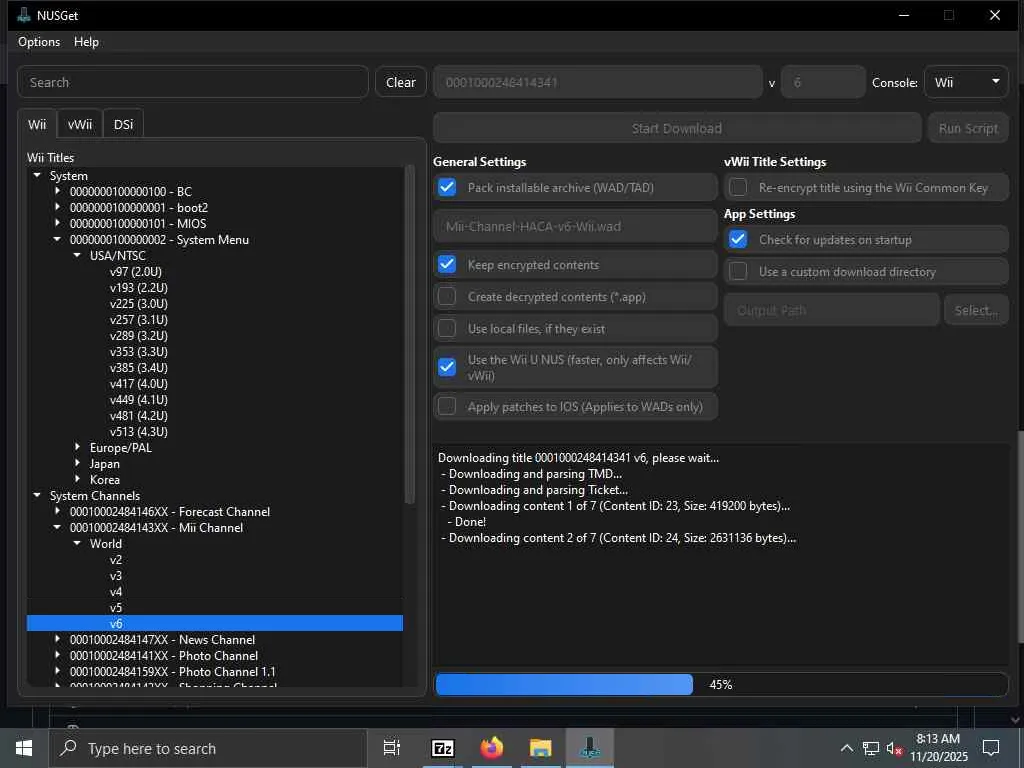Select System Menu v513 (4.3U)
The width and height of the screenshot is (1024, 768).
pos(138,432)
